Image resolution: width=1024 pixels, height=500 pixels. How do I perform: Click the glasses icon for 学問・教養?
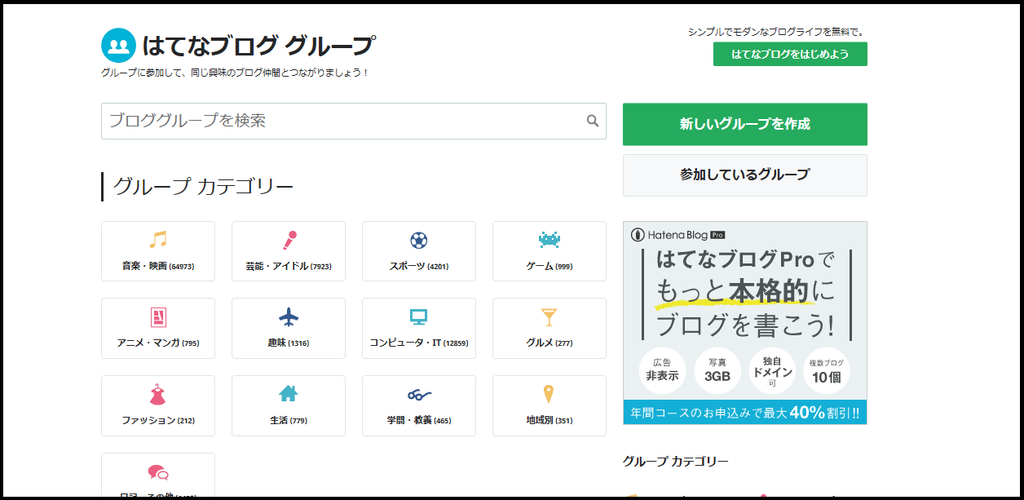tap(419, 394)
